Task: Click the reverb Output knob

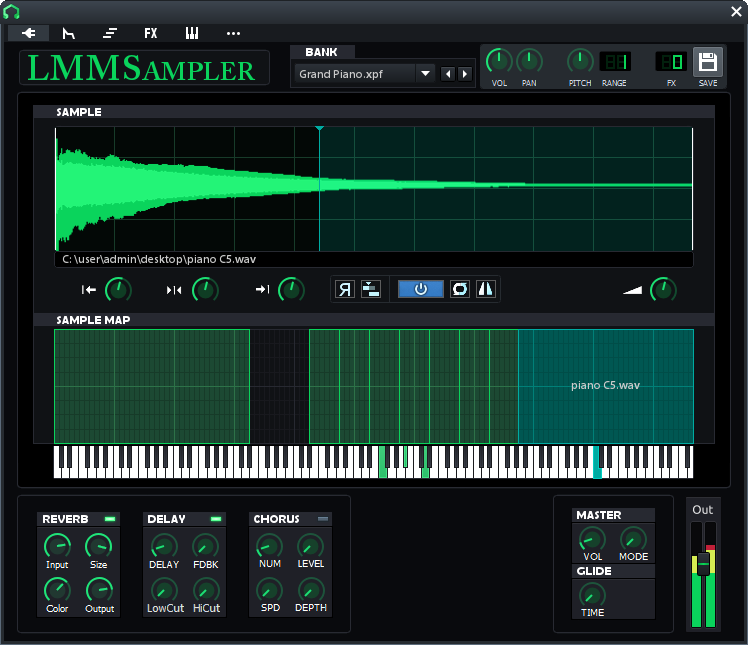Action: pos(99,590)
